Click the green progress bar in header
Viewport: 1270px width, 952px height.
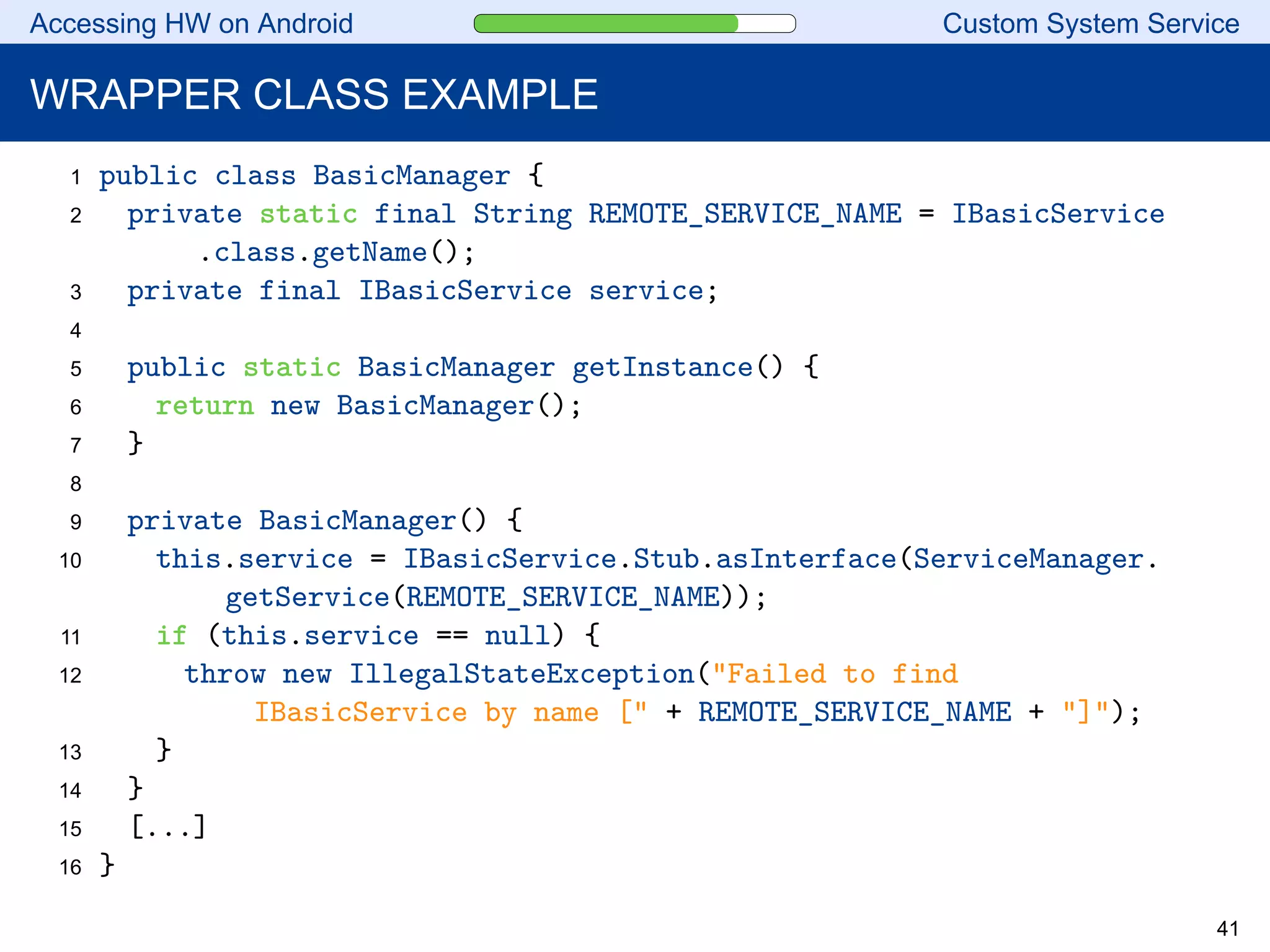coord(634,24)
